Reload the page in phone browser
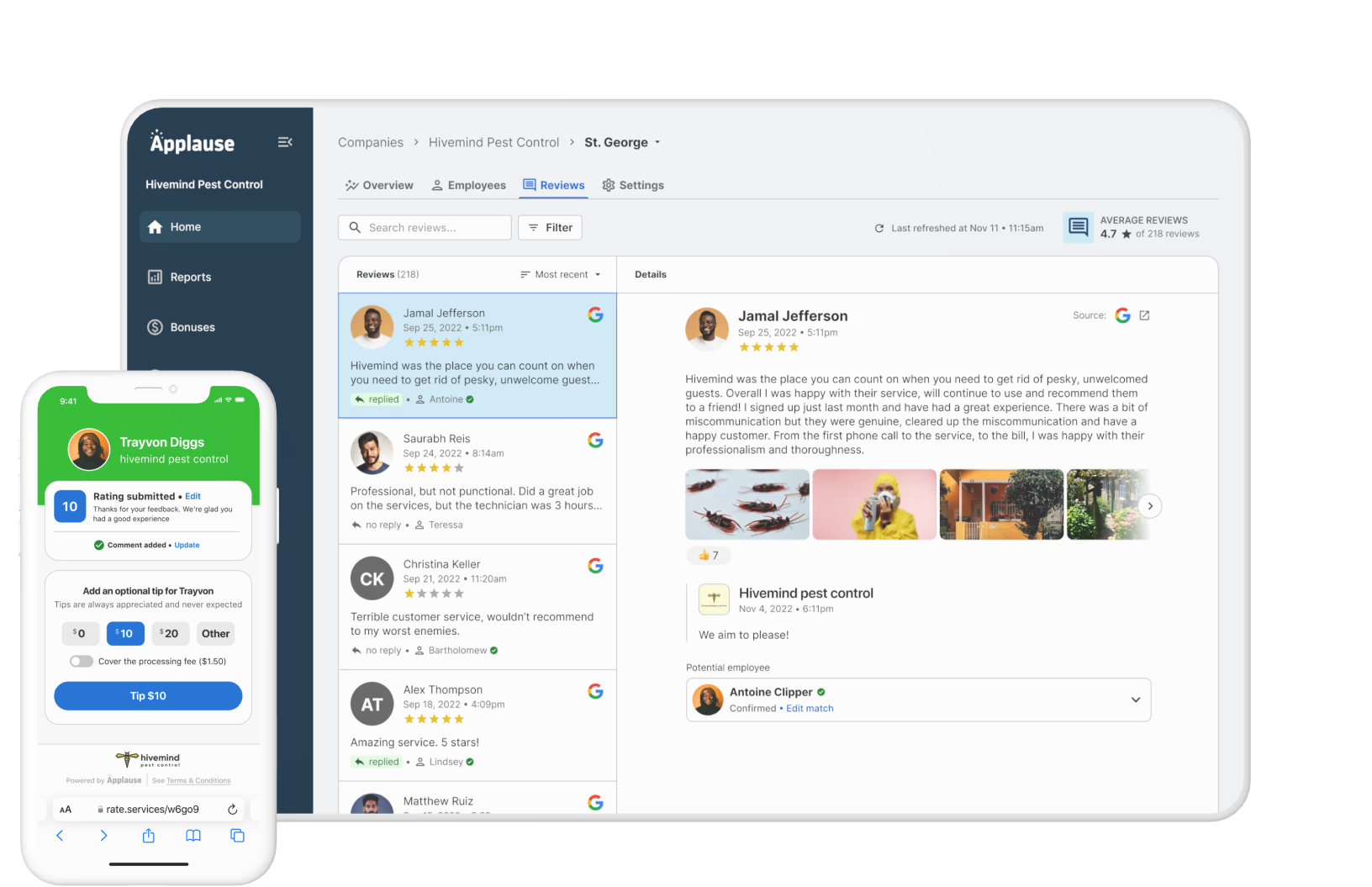Viewport: 1372px width, 887px height. point(232,809)
